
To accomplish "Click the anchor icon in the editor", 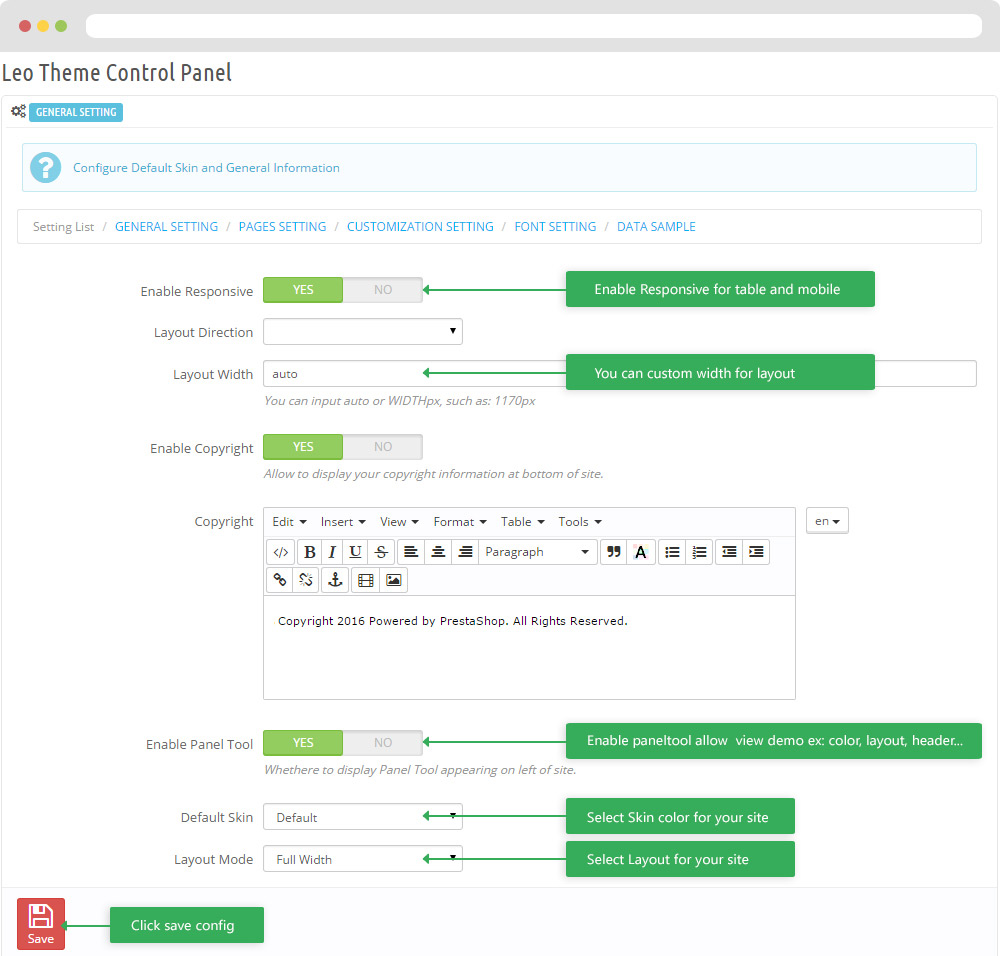I will click(x=335, y=580).
